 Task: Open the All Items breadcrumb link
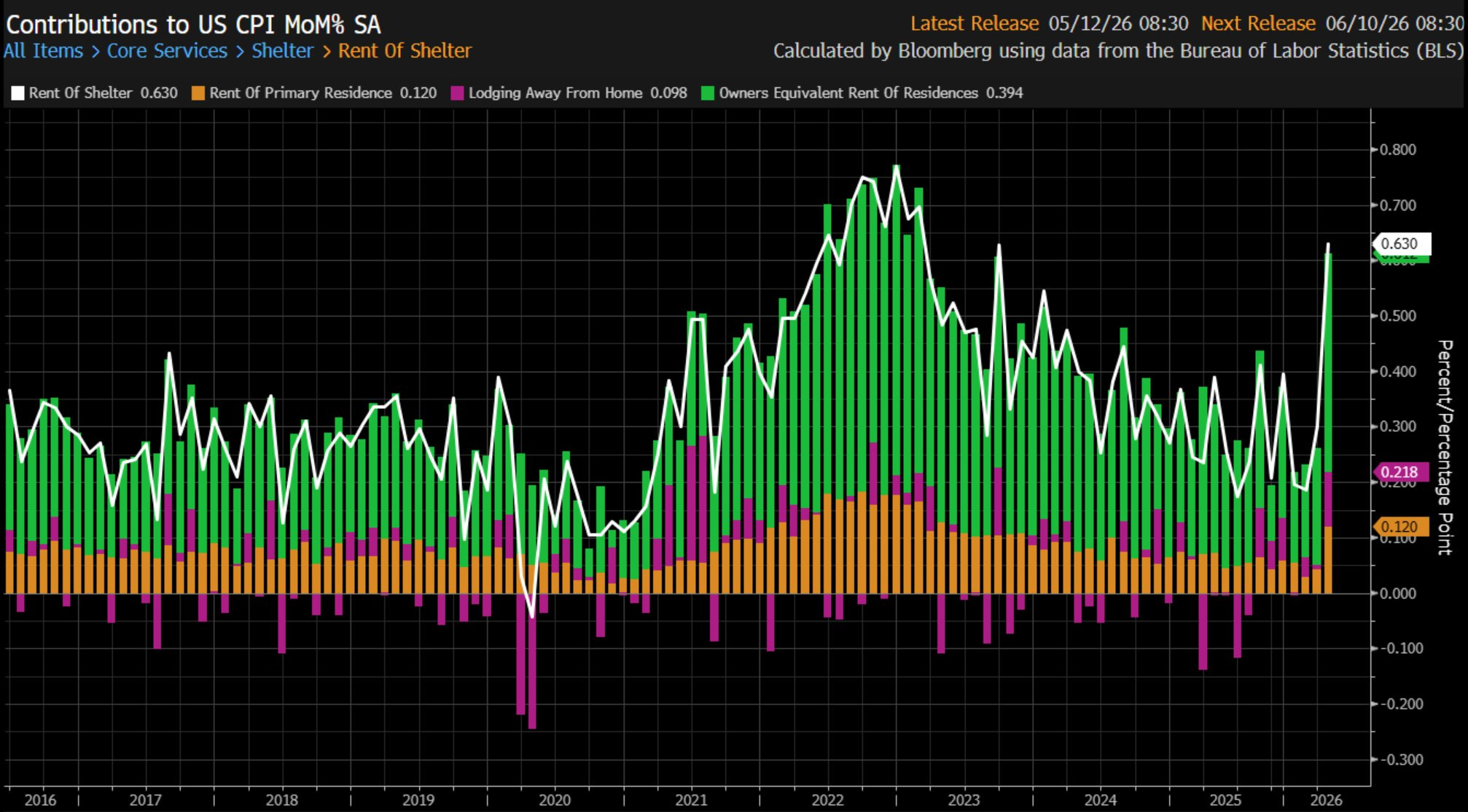[43, 51]
